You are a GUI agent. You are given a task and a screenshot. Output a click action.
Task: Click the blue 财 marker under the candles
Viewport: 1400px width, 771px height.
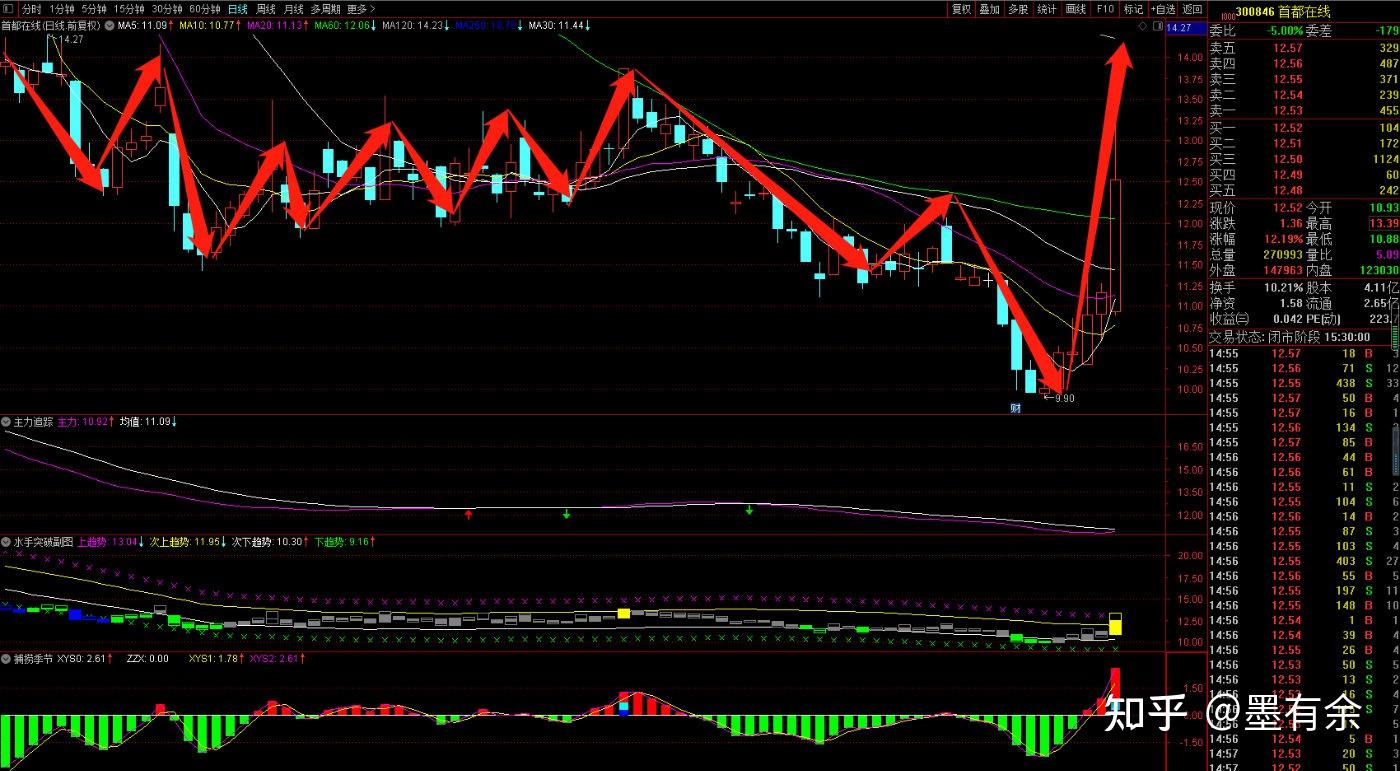point(1015,408)
